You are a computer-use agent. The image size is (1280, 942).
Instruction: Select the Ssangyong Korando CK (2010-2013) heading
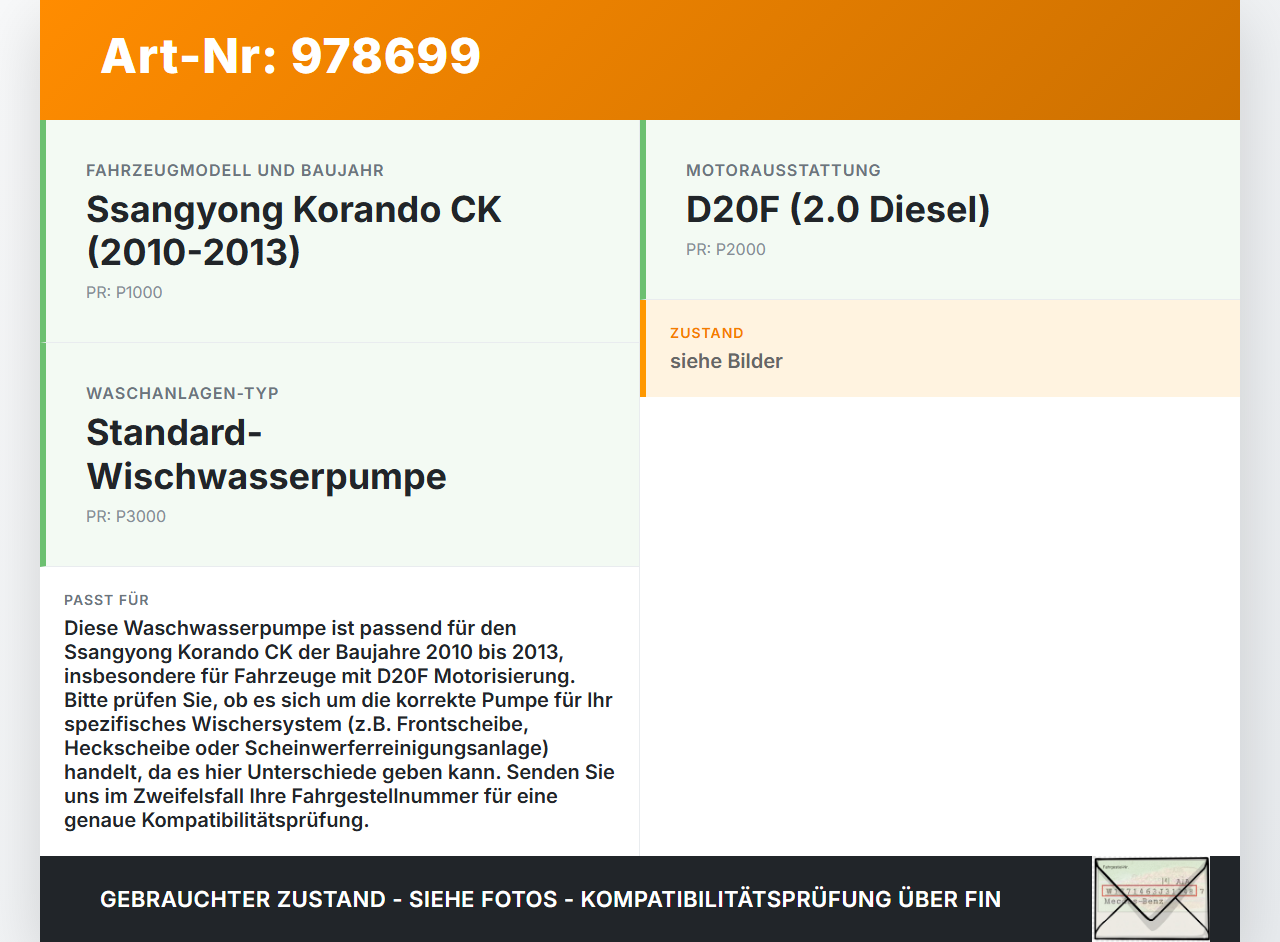[x=294, y=231]
